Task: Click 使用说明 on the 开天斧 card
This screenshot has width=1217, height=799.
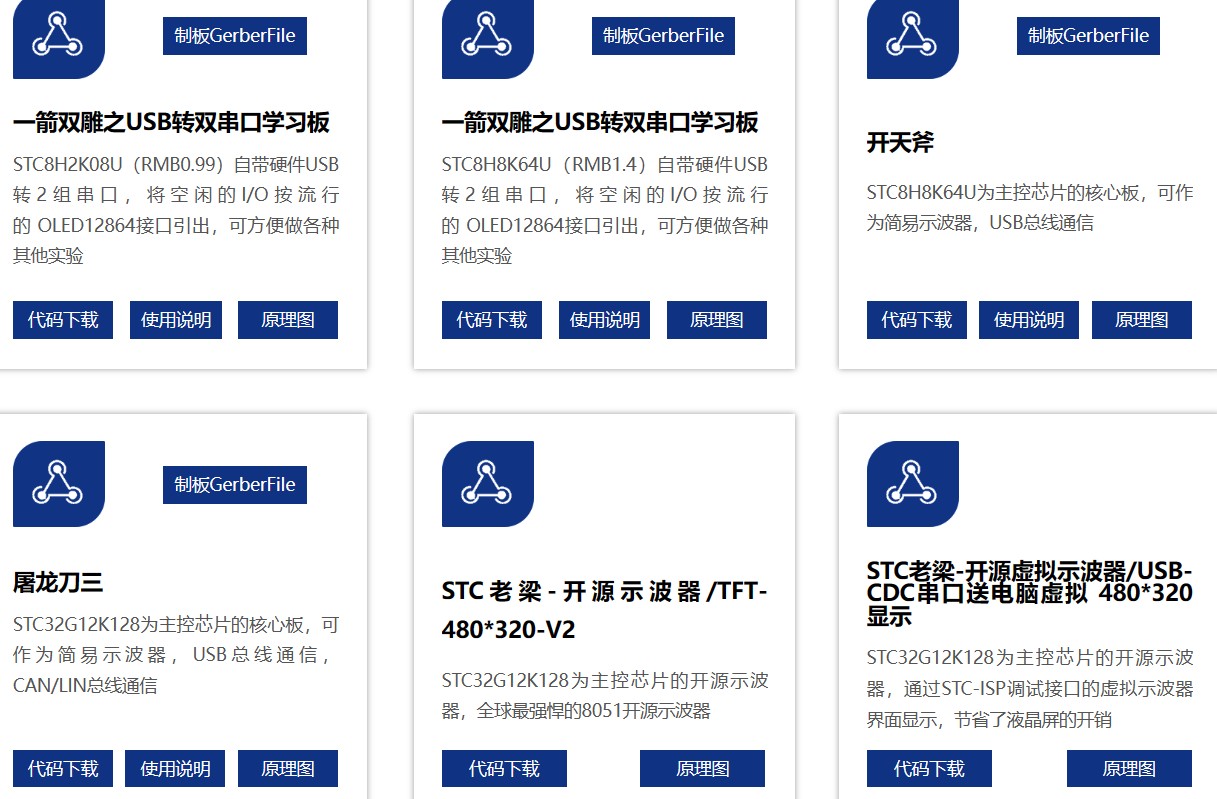Action: tap(1029, 320)
